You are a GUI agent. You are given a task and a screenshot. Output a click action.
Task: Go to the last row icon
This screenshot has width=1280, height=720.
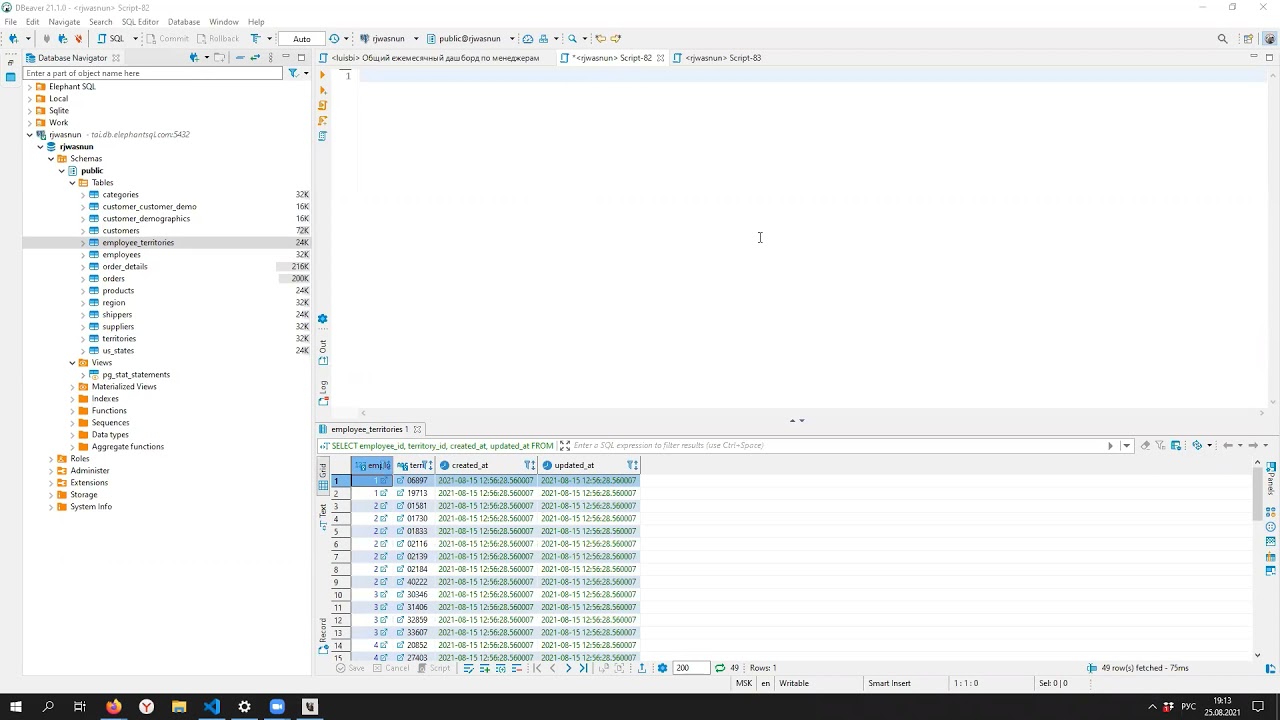[584, 668]
